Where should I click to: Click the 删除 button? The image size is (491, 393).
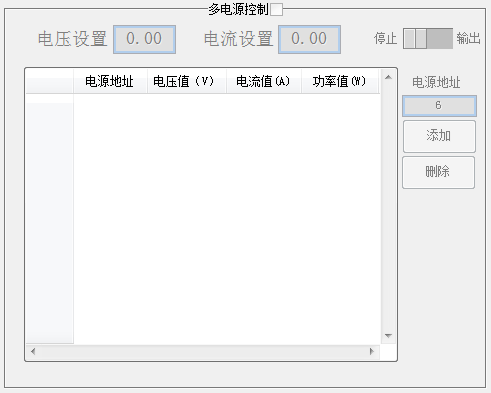pyautogui.click(x=438, y=172)
